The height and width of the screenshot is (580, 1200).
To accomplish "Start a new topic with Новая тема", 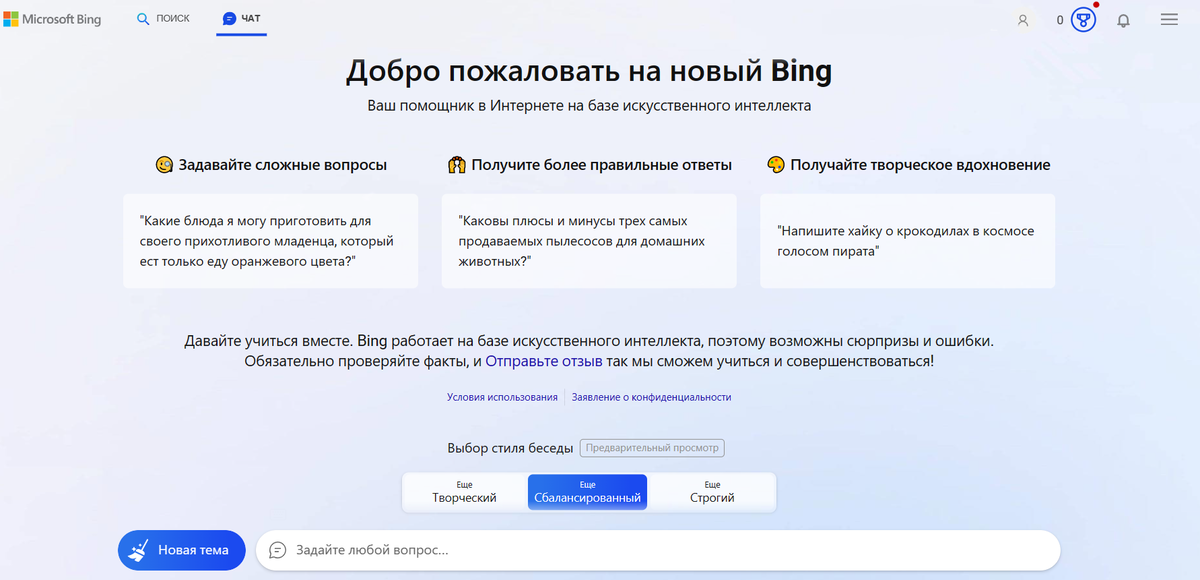I will [182, 550].
